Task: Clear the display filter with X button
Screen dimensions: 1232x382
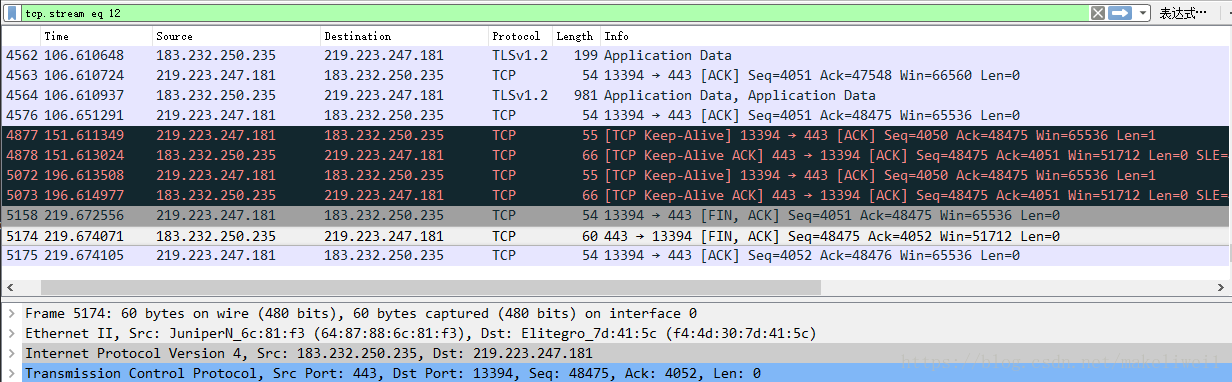Action: [1098, 13]
